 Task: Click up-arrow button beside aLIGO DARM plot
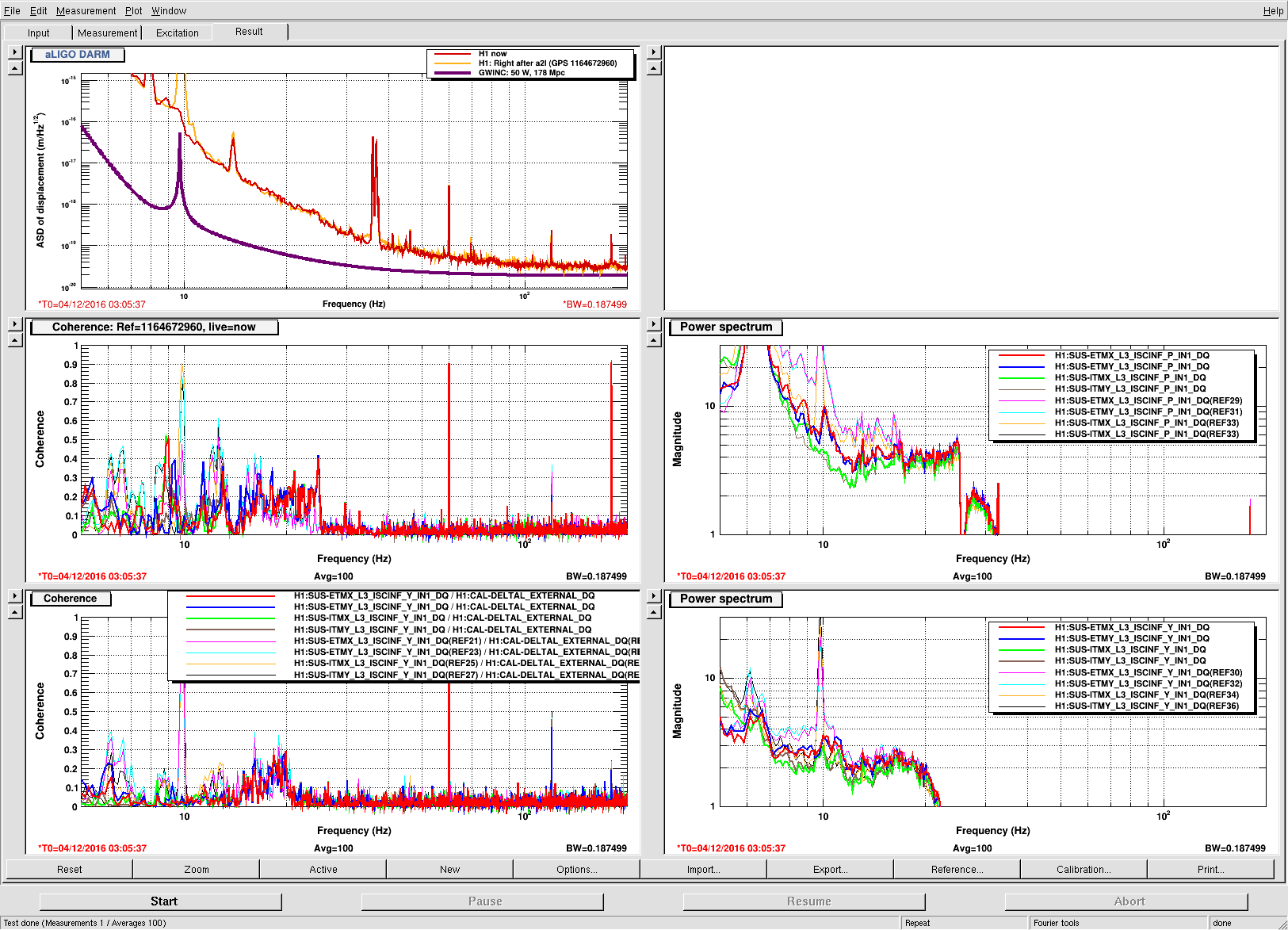[x=15, y=68]
